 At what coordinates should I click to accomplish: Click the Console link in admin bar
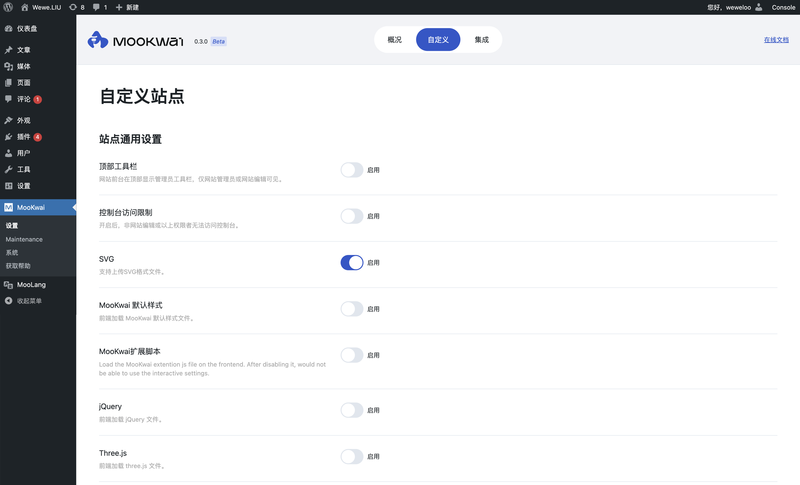[783, 7]
